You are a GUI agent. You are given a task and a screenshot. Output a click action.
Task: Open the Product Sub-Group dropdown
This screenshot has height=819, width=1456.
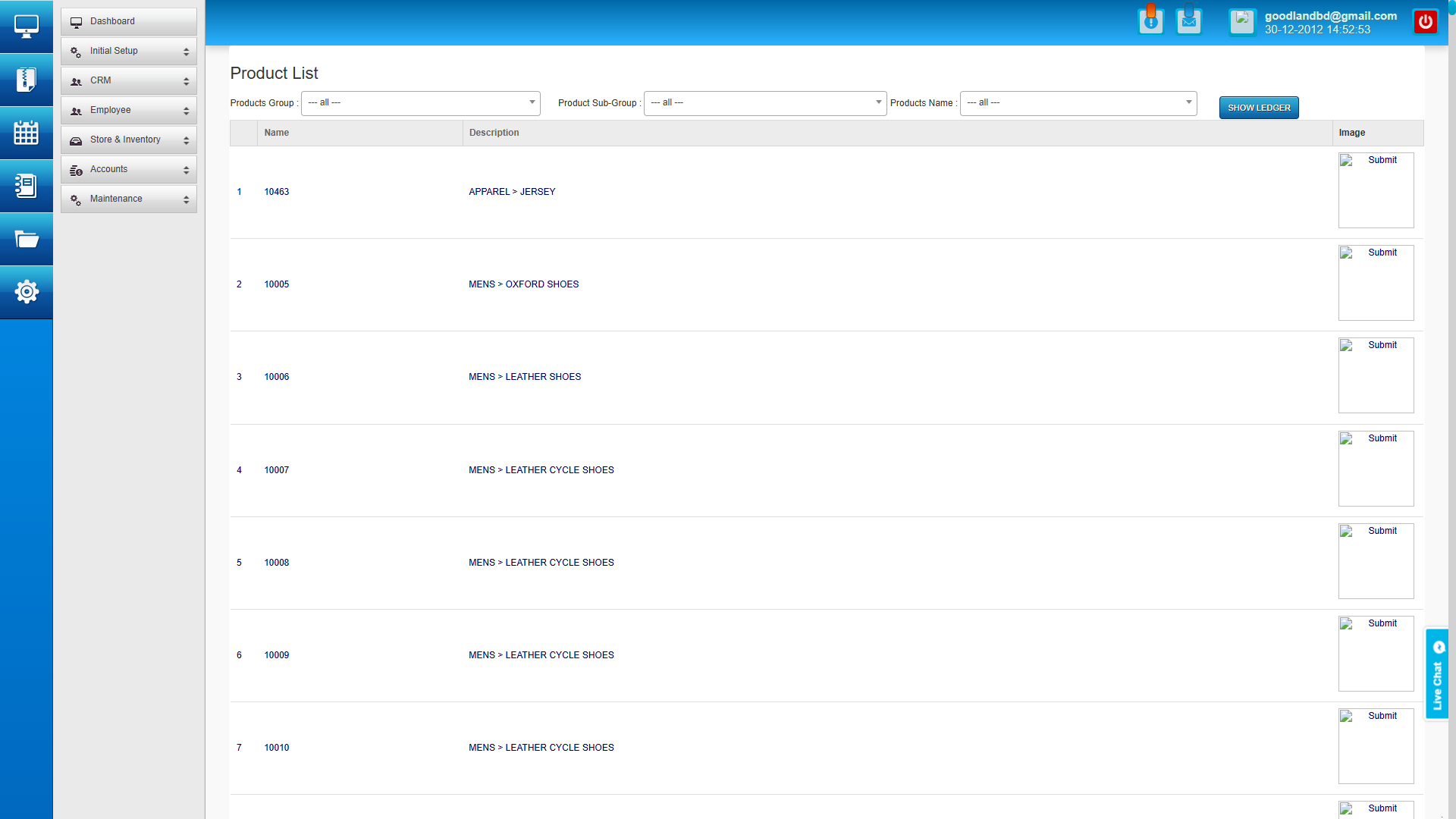point(764,103)
